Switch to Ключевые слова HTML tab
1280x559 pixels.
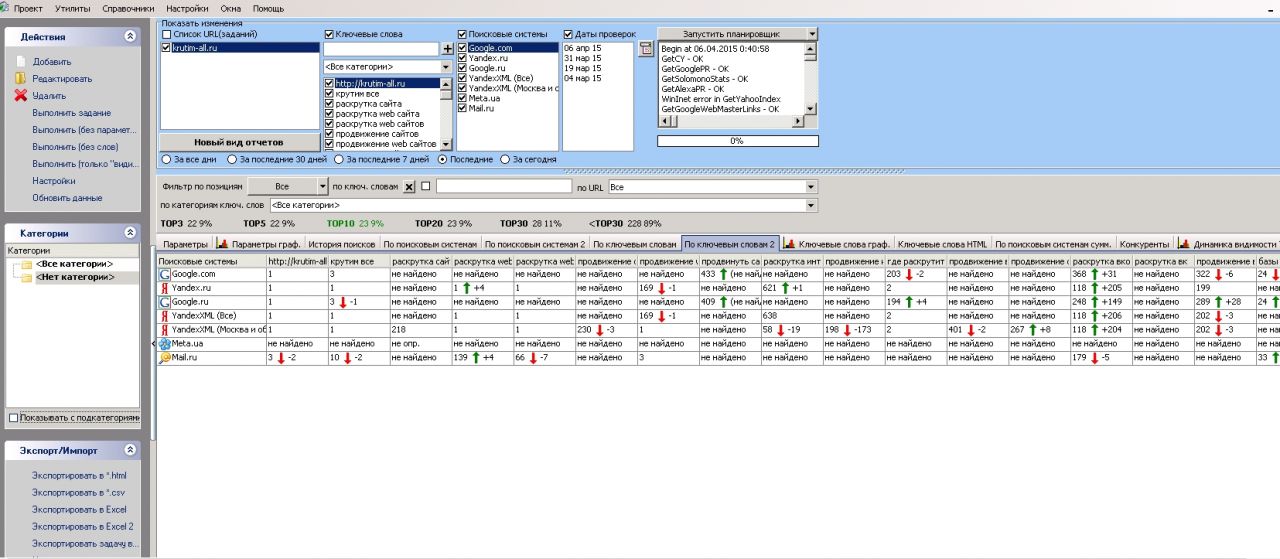pyautogui.click(x=942, y=244)
